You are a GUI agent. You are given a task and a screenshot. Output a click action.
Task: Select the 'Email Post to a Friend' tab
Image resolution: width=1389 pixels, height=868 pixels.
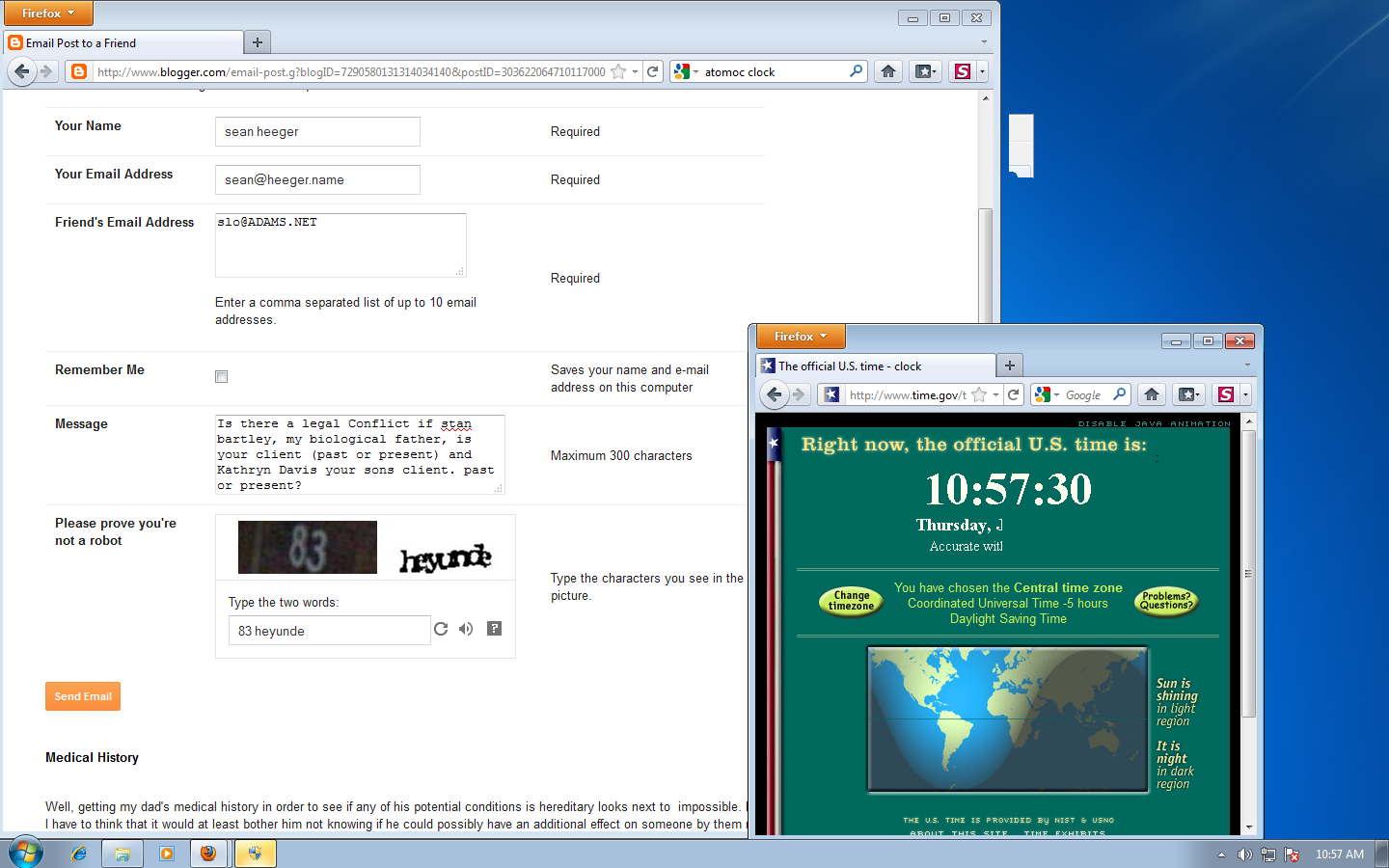pyautogui.click(x=123, y=42)
